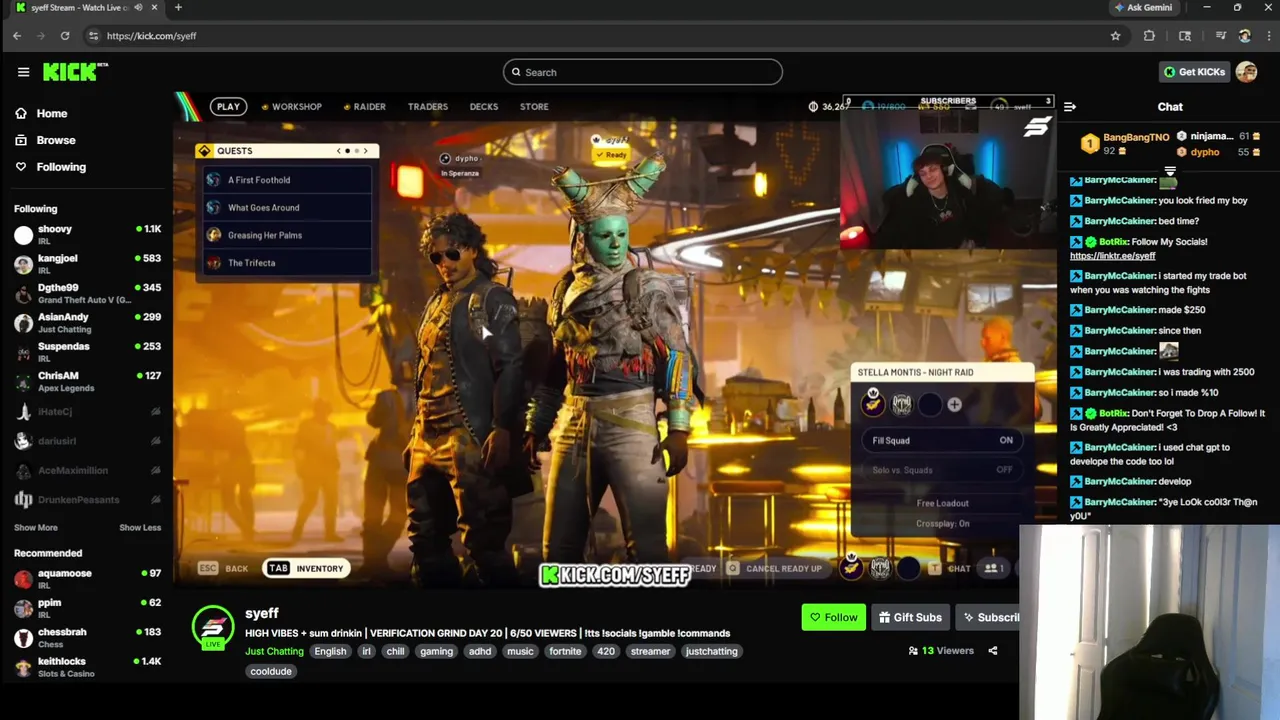Collapse chat with arrow icon
1280x720 pixels.
click(1070, 107)
